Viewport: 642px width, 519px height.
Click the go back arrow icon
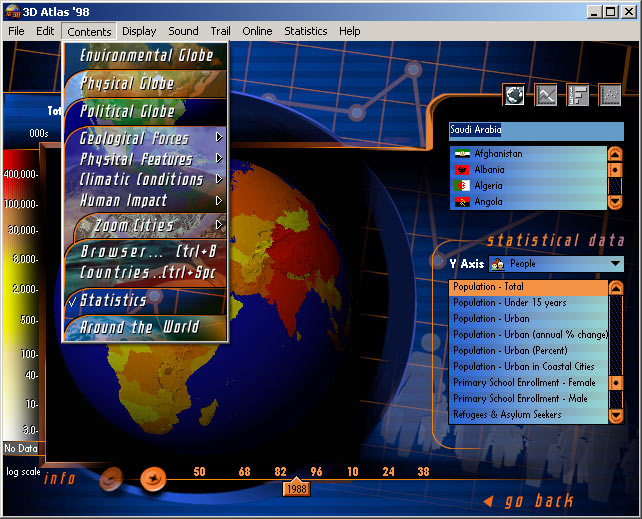pyautogui.click(x=488, y=501)
